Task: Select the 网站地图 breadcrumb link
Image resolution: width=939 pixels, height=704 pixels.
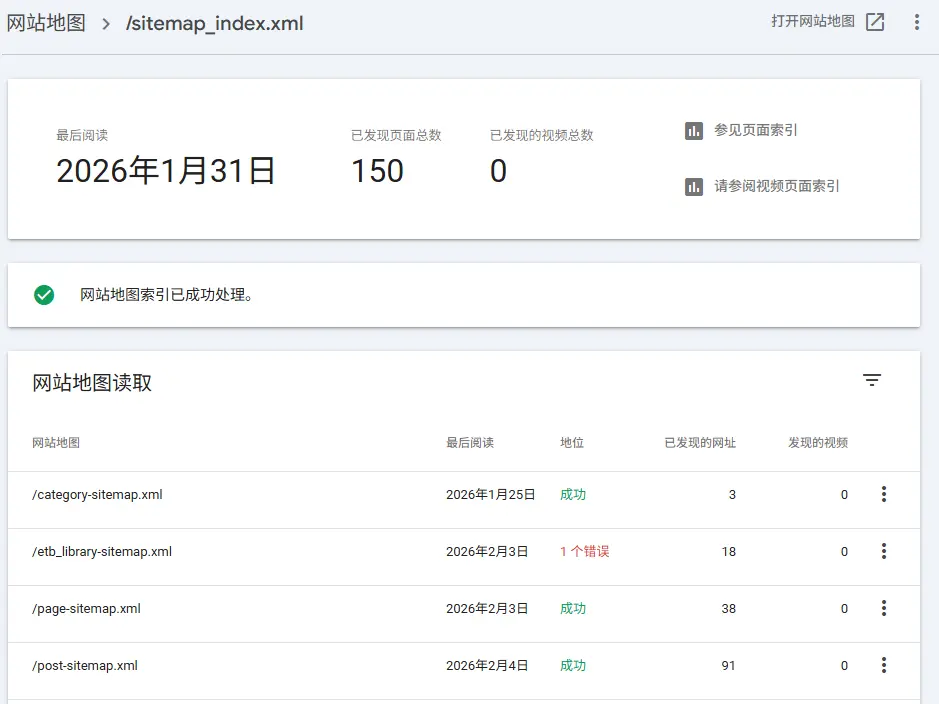Action: pyautogui.click(x=47, y=23)
